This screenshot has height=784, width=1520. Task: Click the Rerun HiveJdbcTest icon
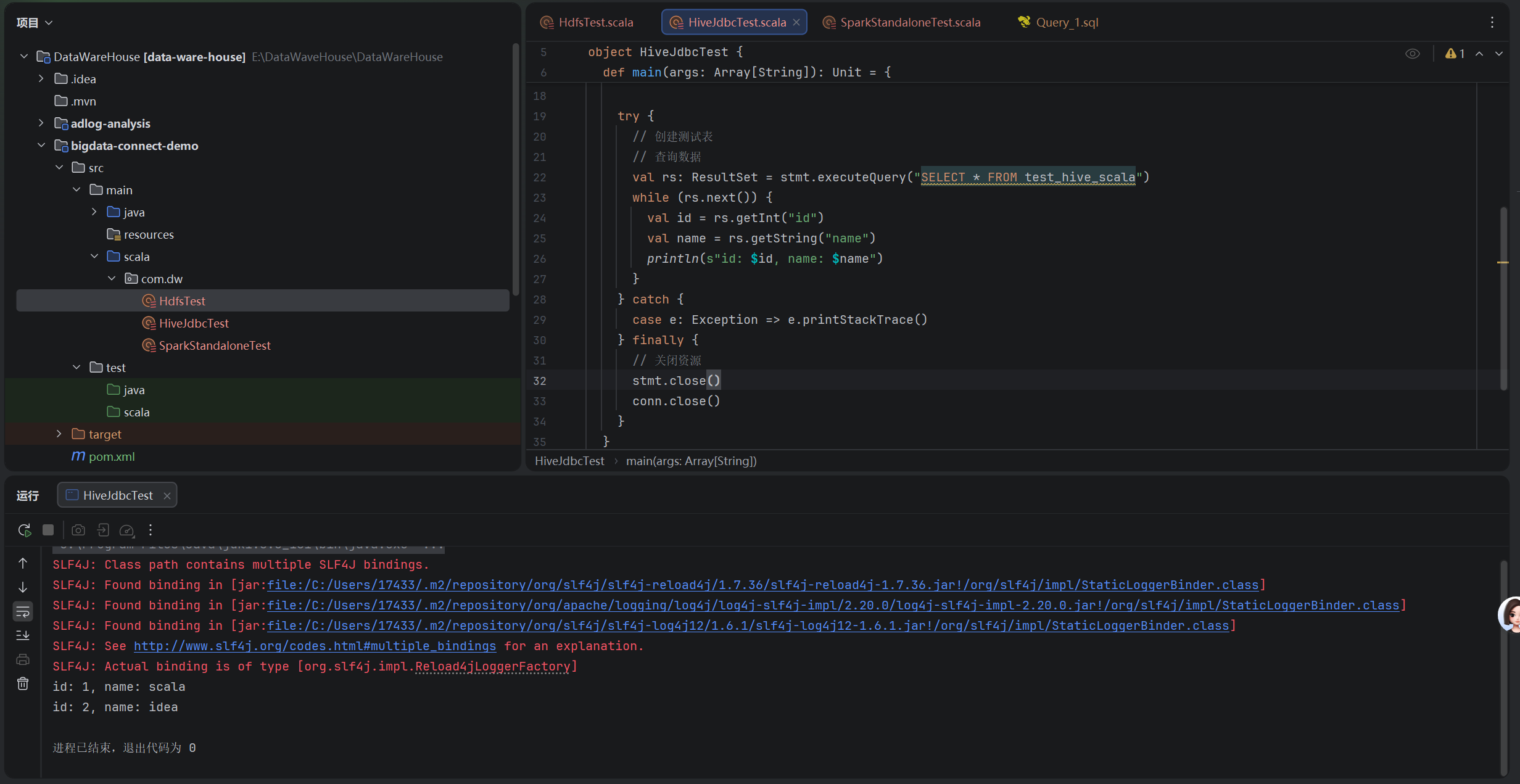coord(24,530)
